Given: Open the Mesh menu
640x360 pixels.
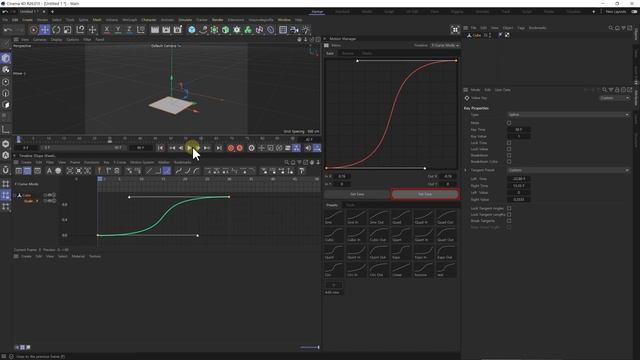Looking at the screenshot, I should coord(97,20).
